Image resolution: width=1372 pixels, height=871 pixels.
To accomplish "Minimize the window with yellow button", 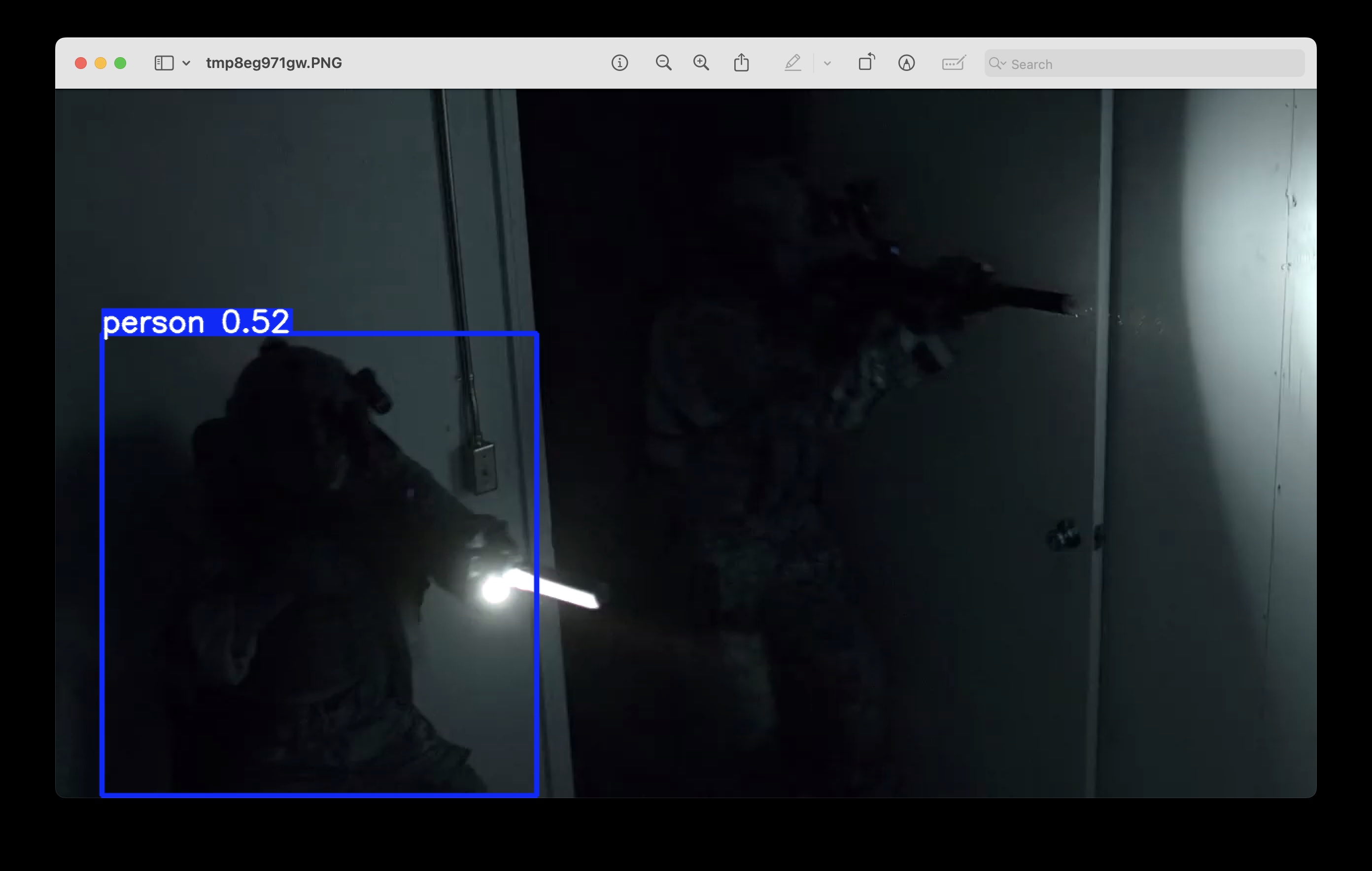I will pos(100,63).
